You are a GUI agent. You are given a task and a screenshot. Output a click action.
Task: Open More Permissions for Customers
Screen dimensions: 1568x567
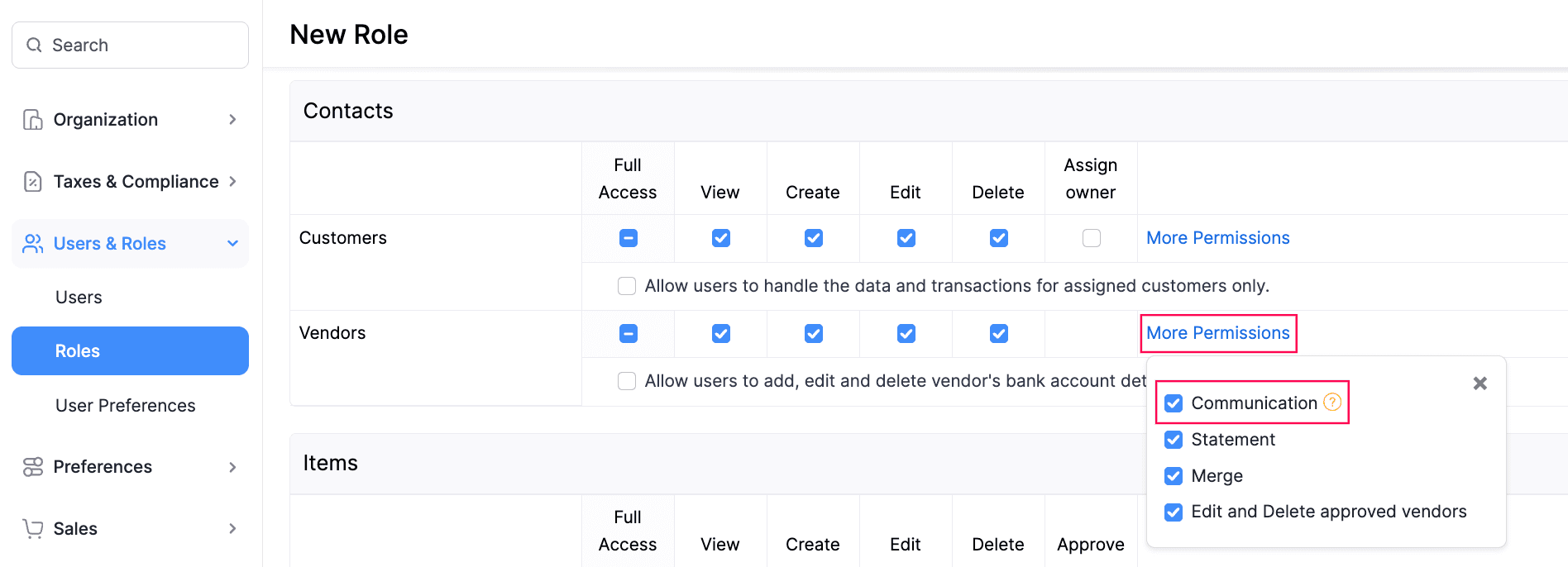click(1217, 238)
